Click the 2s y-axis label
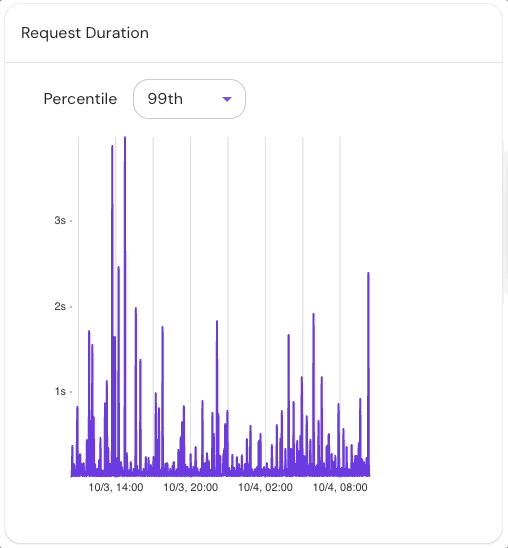This screenshot has width=508, height=548. [60, 306]
